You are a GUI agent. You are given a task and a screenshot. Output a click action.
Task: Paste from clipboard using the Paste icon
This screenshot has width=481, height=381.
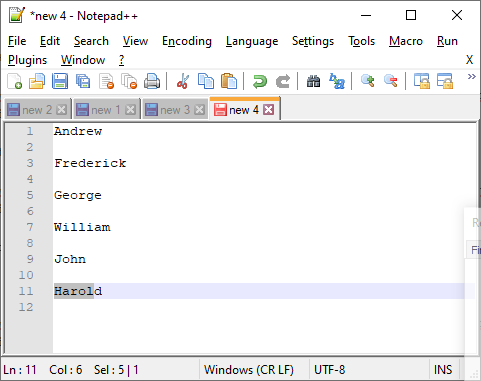tap(229, 81)
